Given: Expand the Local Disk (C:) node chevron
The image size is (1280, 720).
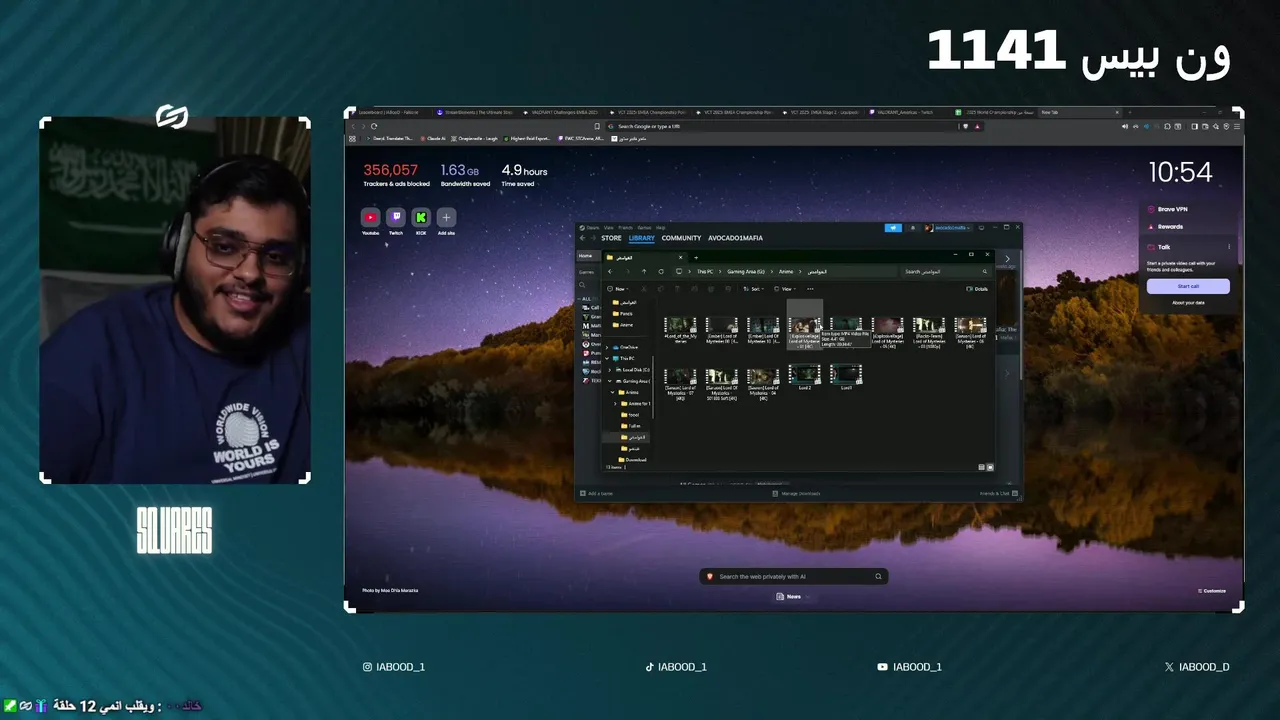Looking at the screenshot, I should 610,369.
